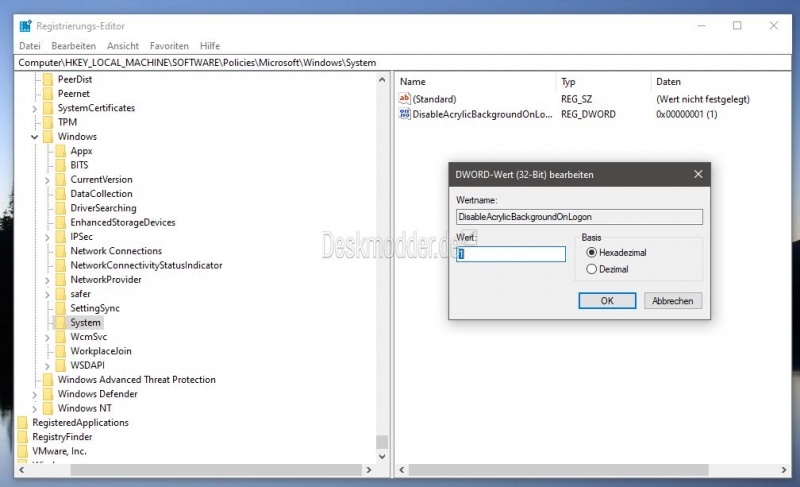Expand the Windows Defender key
Viewport: 800px width, 487px height.
(34, 394)
